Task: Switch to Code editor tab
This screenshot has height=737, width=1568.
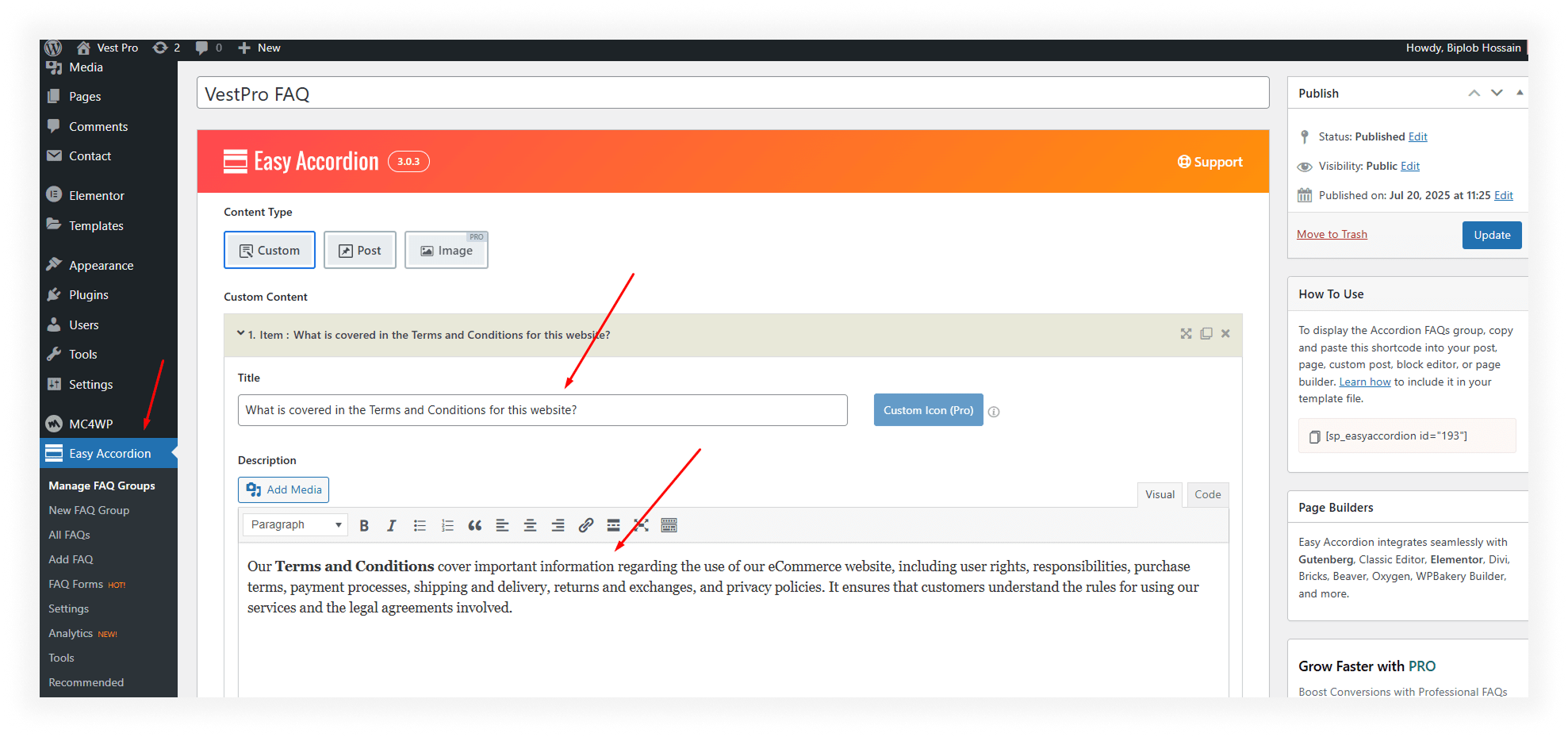Action: [1207, 494]
